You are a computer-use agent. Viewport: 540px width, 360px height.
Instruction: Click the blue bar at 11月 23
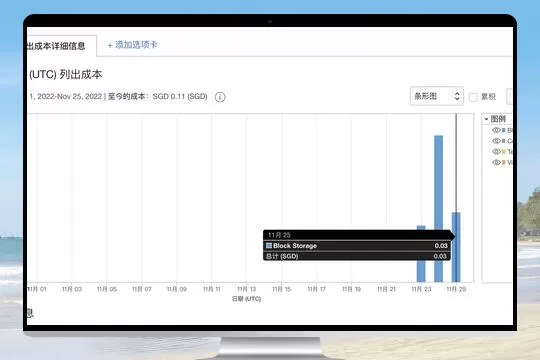click(421, 254)
